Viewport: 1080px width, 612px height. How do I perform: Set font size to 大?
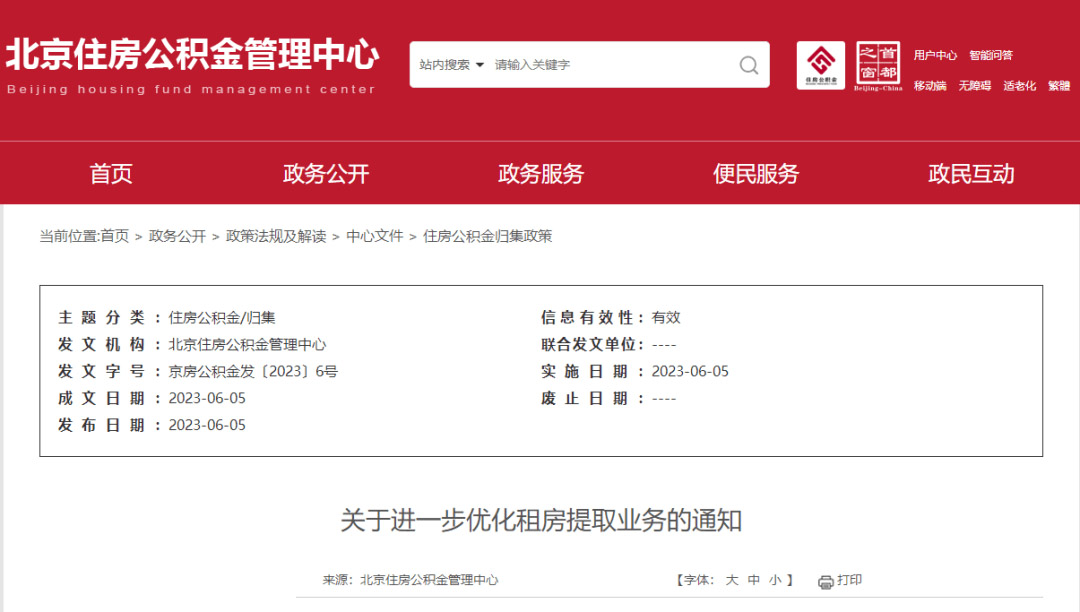click(x=731, y=580)
